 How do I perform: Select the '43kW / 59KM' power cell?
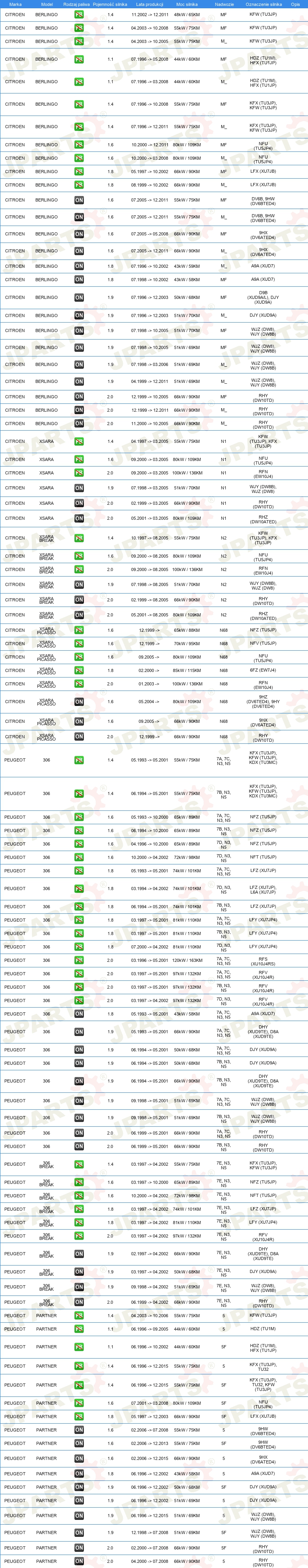(187, 266)
